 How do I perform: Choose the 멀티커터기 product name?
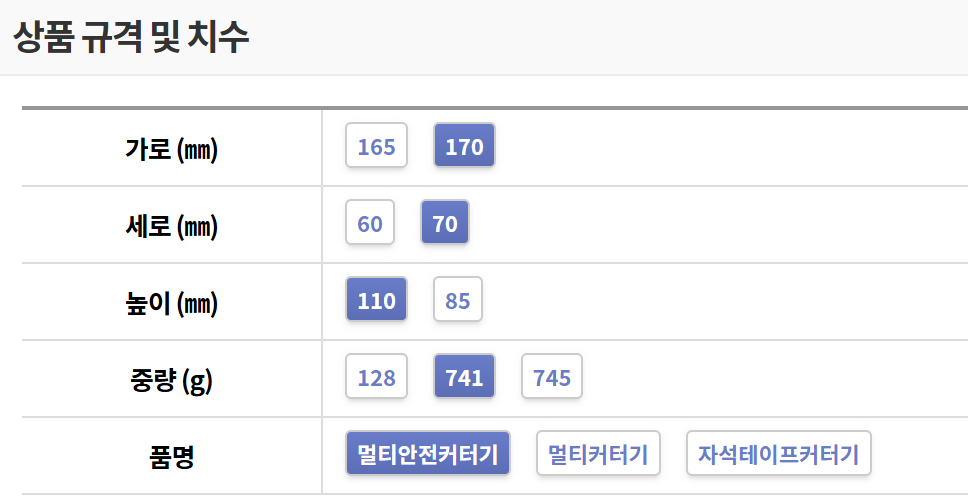pos(598,455)
